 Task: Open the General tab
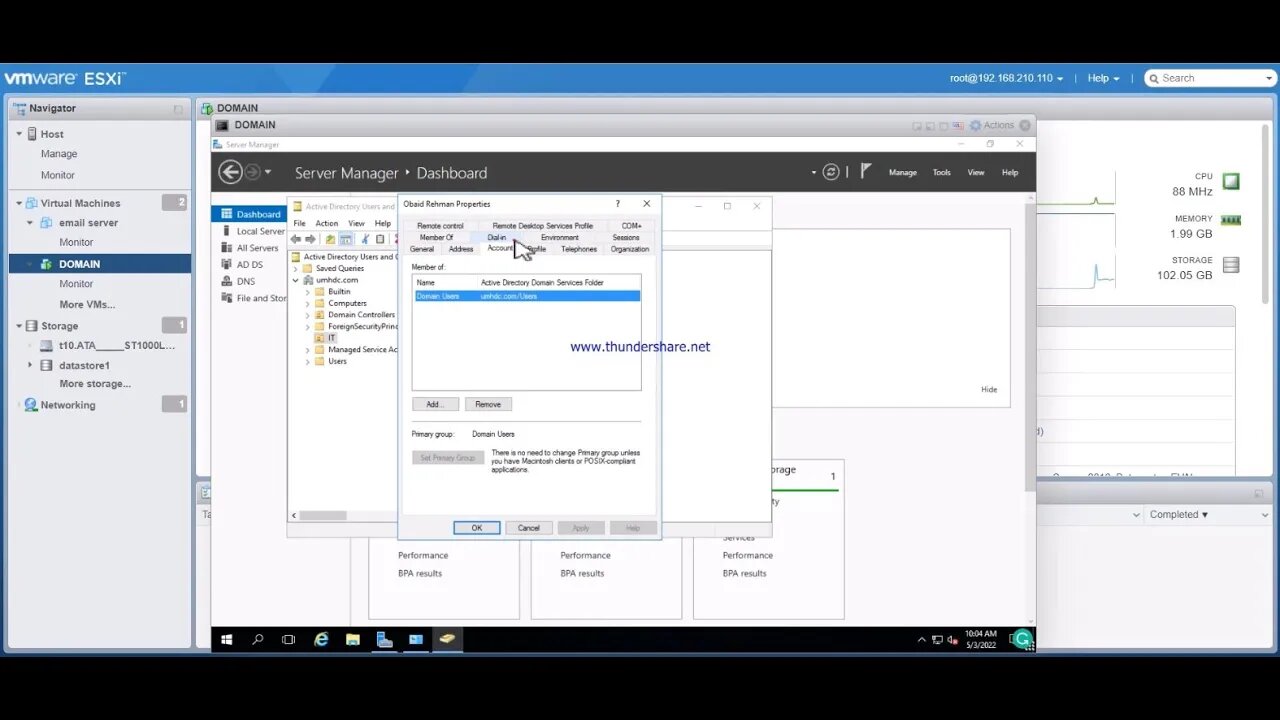coord(422,249)
